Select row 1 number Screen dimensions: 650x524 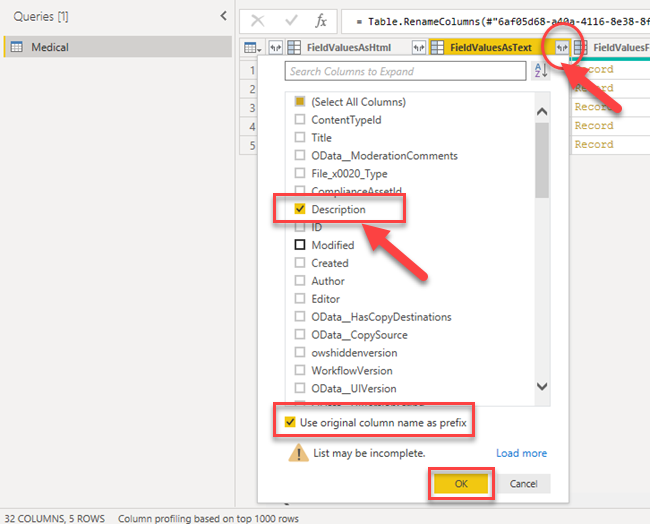click(252, 70)
